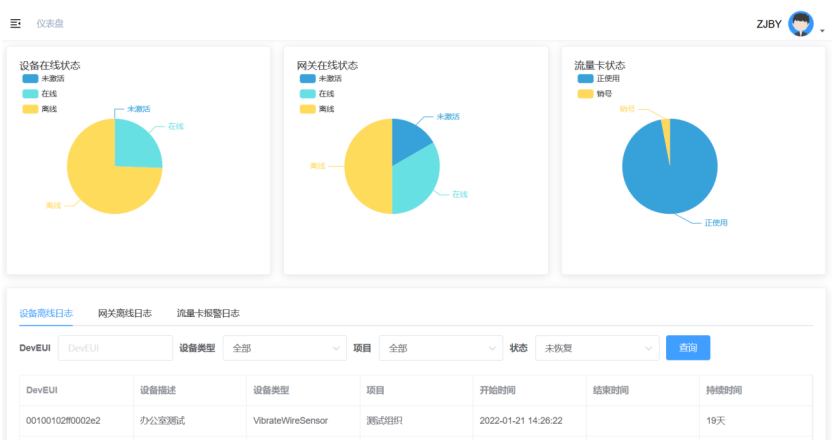This screenshot has width=832, height=443.
Task: Switch to 流量卡报警日志 tab
Action: pos(208,313)
